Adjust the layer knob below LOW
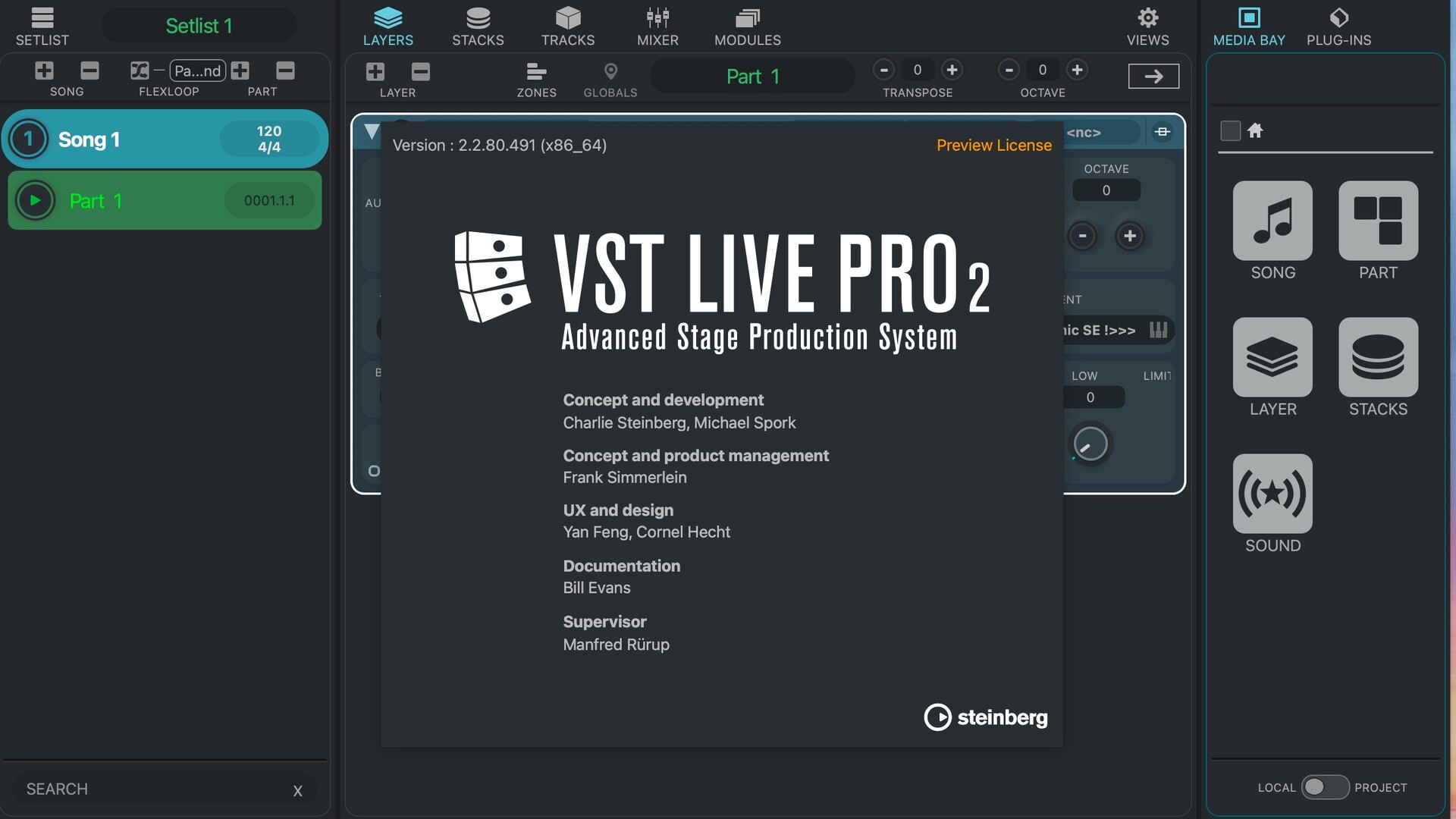This screenshot has height=819, width=1456. pyautogui.click(x=1090, y=444)
